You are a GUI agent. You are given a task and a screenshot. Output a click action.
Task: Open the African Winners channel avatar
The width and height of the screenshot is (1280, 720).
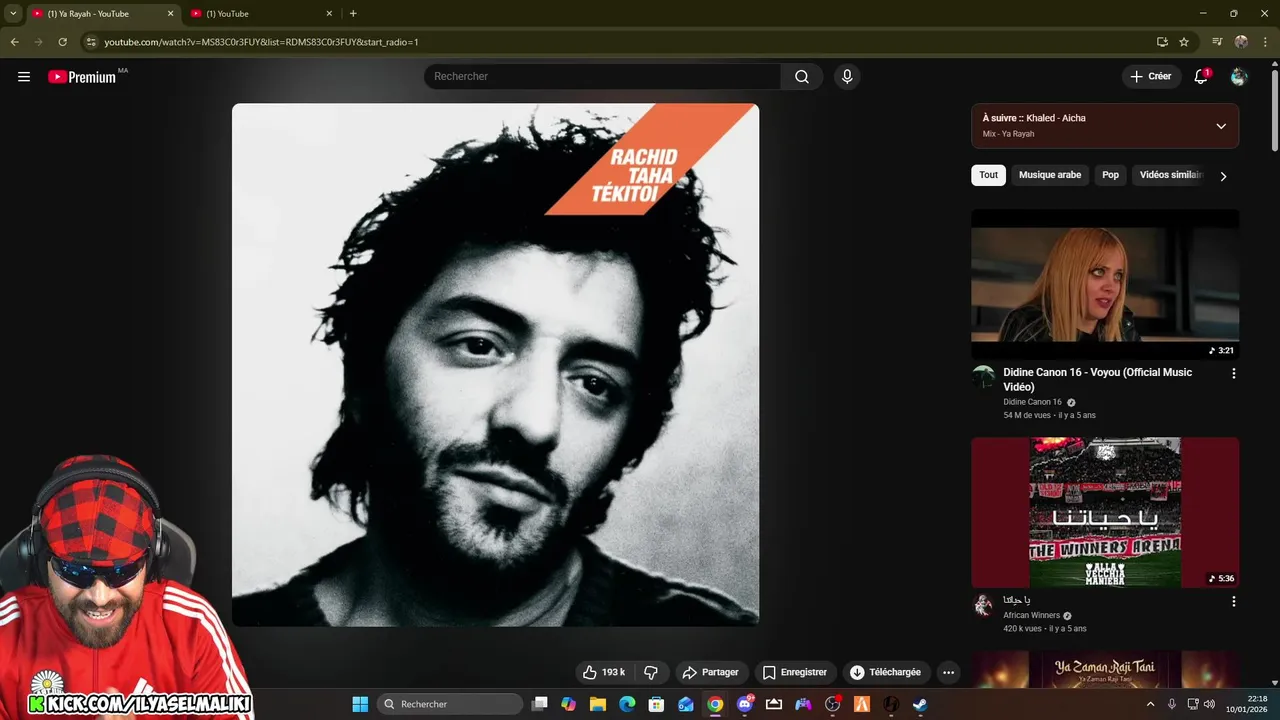coord(984,605)
